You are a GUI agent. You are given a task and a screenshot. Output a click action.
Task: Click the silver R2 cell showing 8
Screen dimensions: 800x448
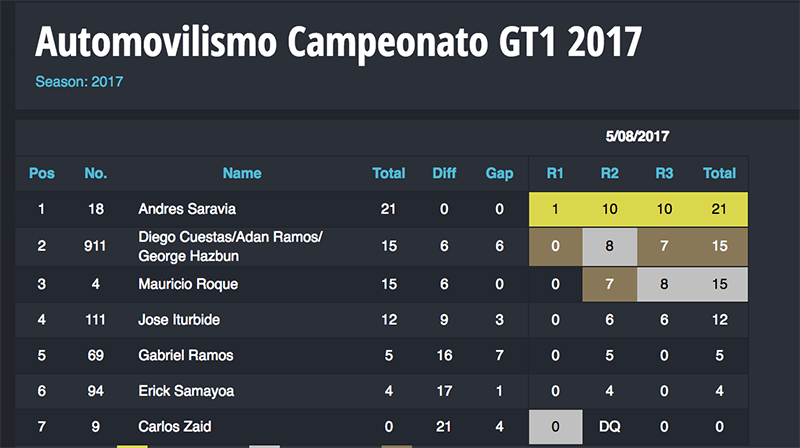(609, 246)
